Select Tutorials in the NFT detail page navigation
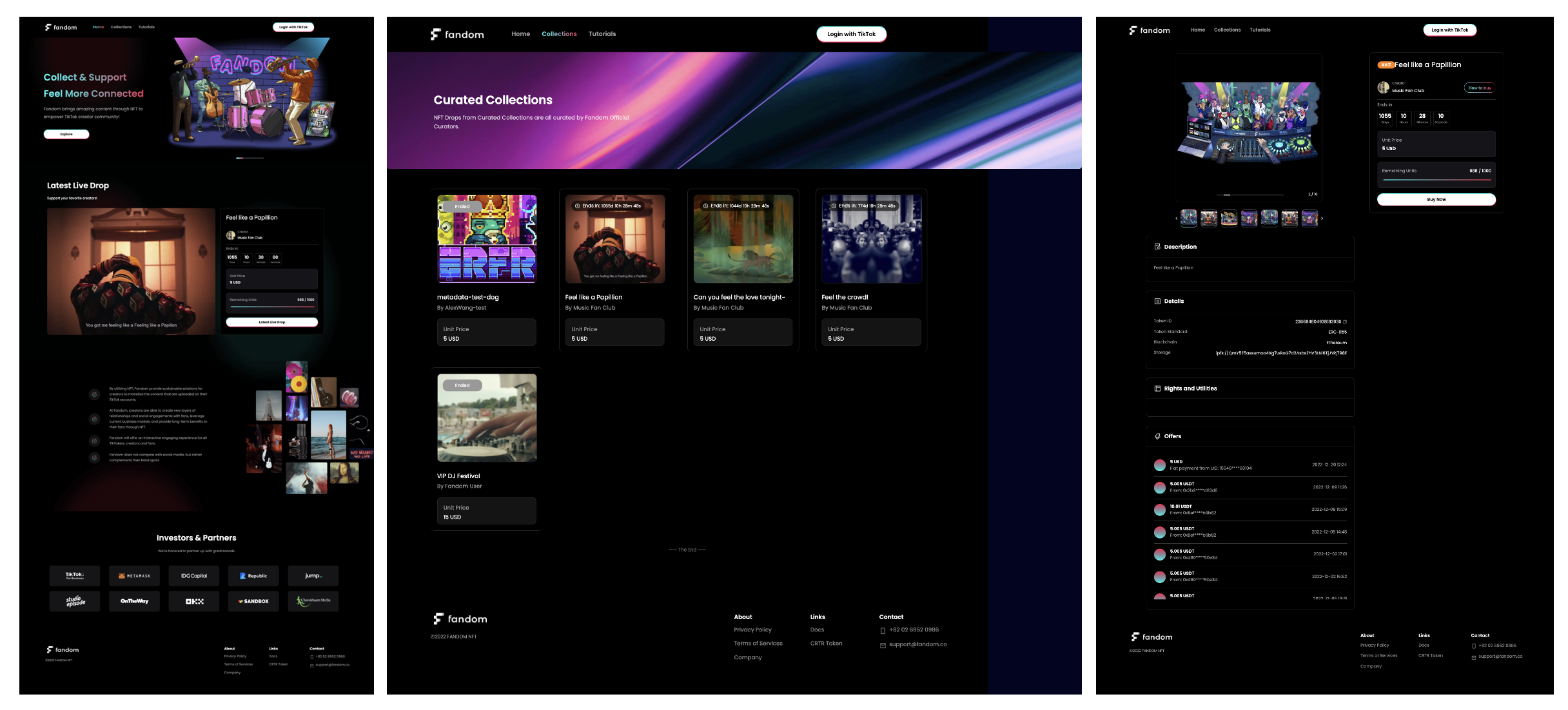 tap(1260, 30)
